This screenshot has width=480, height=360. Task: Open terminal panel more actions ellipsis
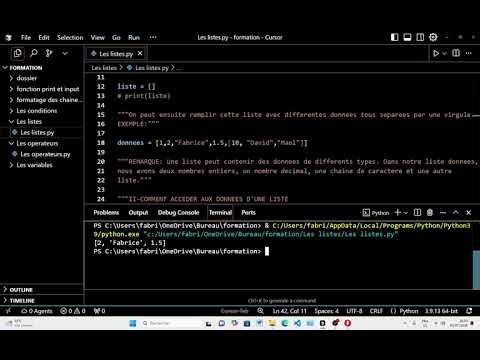(443, 212)
